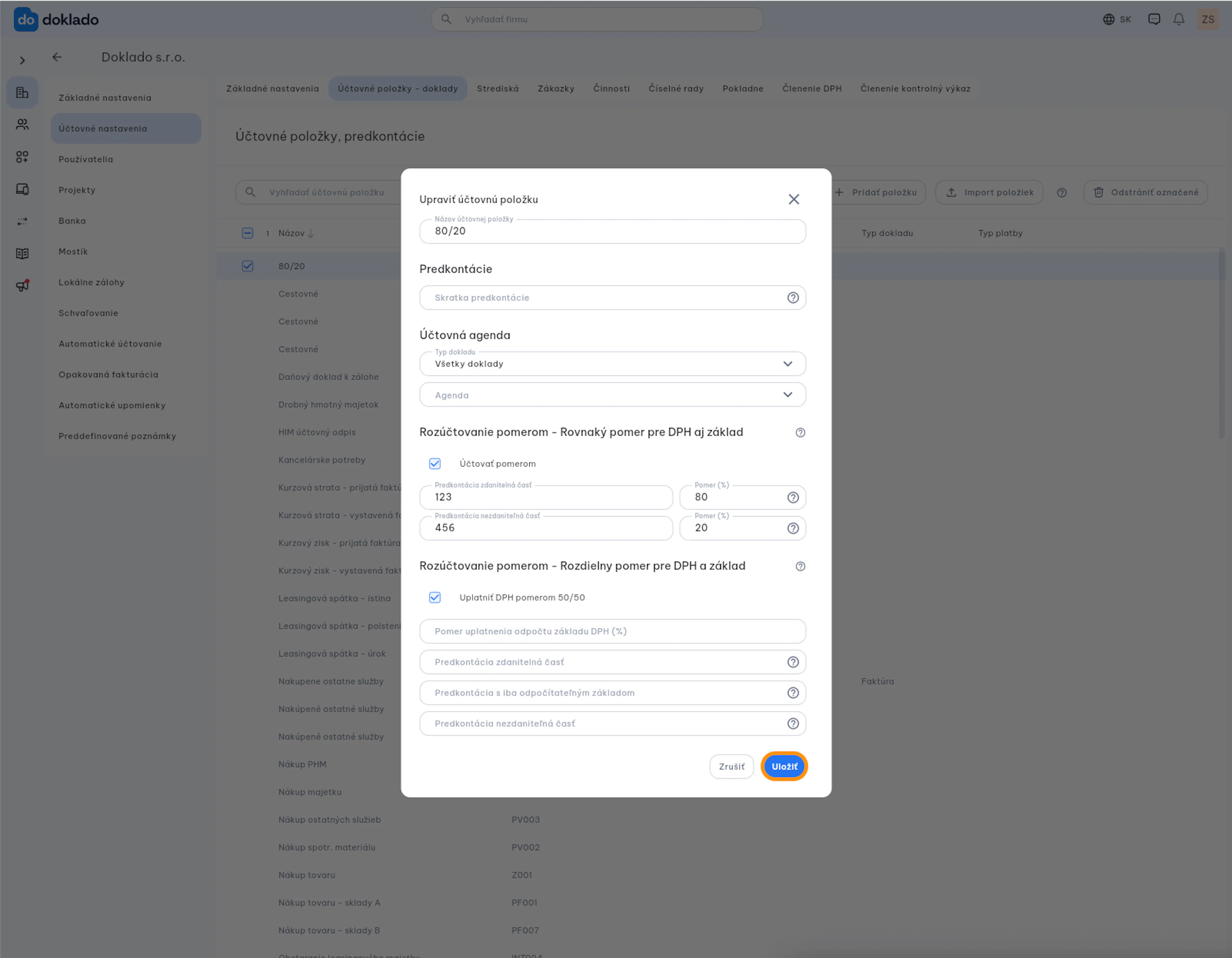
Task: Cancel with Zrušiť button
Action: click(x=731, y=767)
